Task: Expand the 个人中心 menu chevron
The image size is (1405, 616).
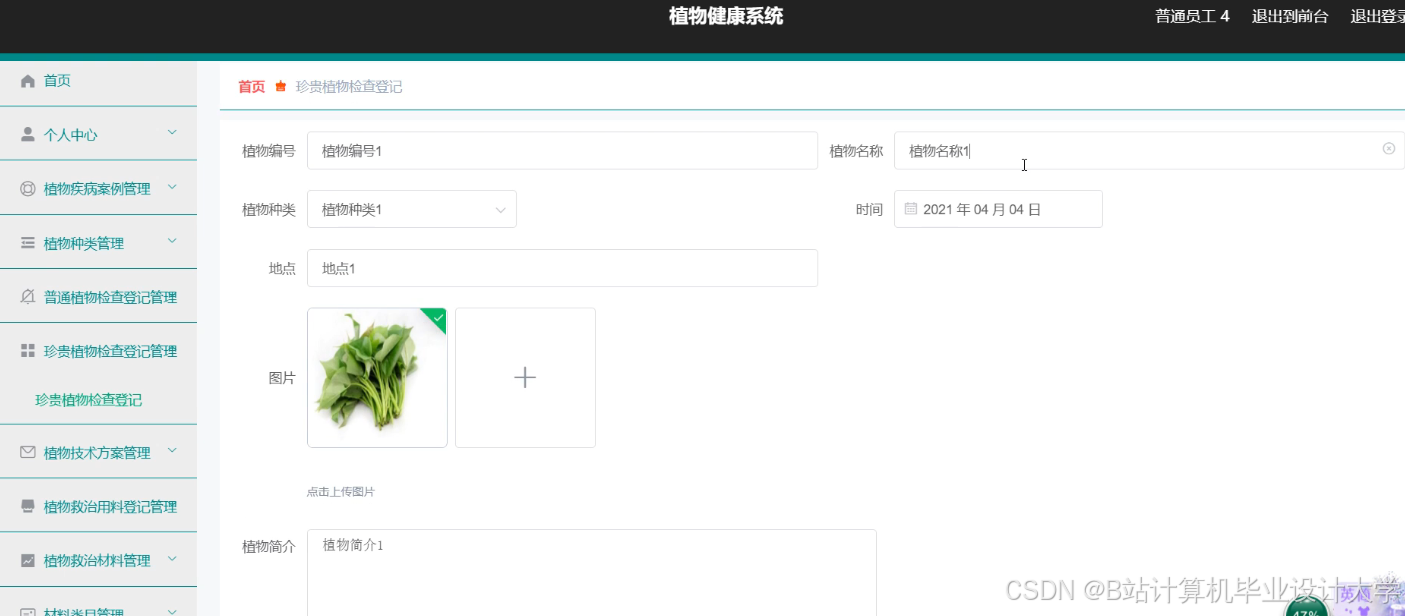Action: tap(172, 133)
